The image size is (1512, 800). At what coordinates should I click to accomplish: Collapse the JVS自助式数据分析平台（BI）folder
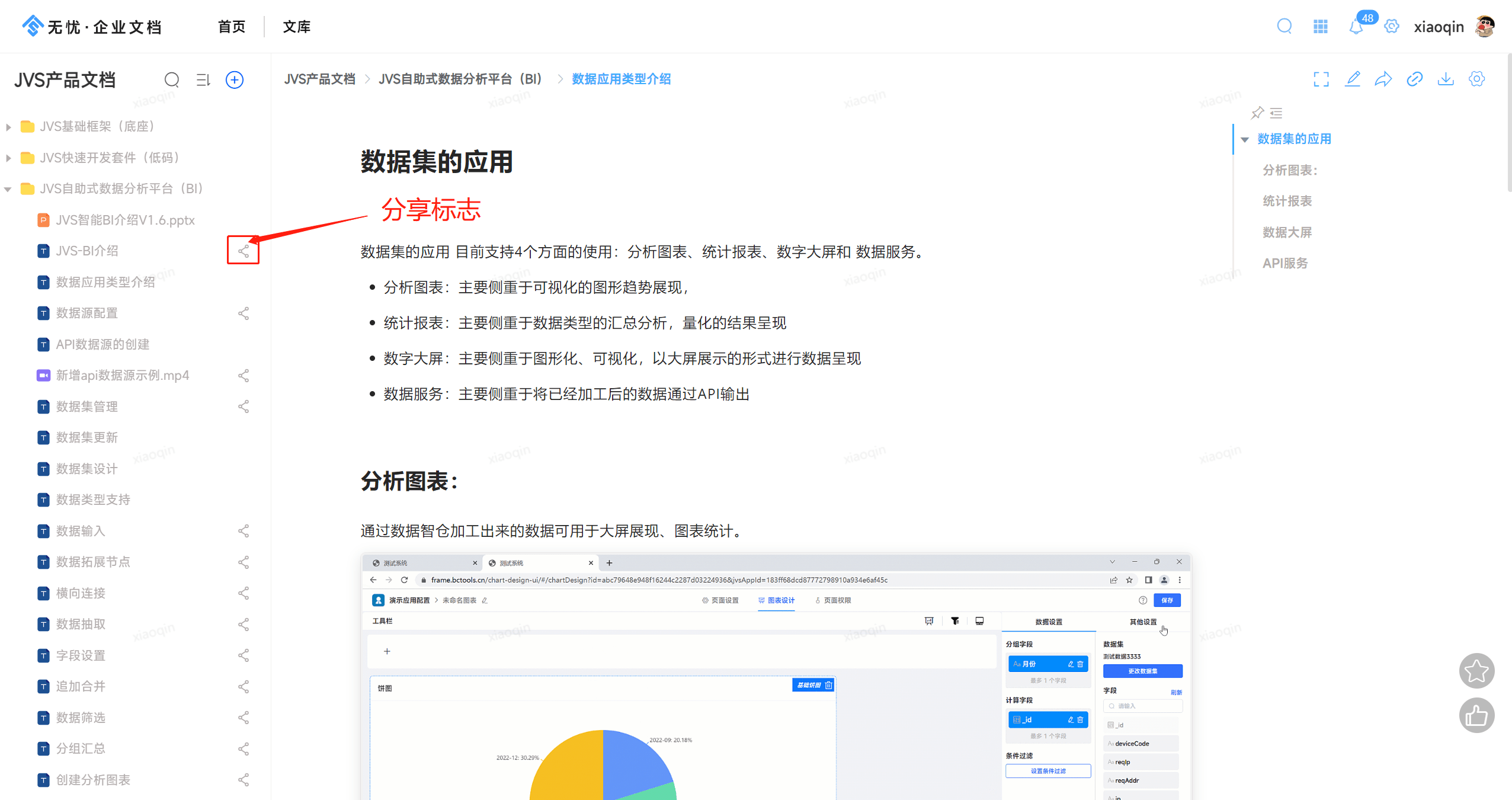tap(8, 190)
